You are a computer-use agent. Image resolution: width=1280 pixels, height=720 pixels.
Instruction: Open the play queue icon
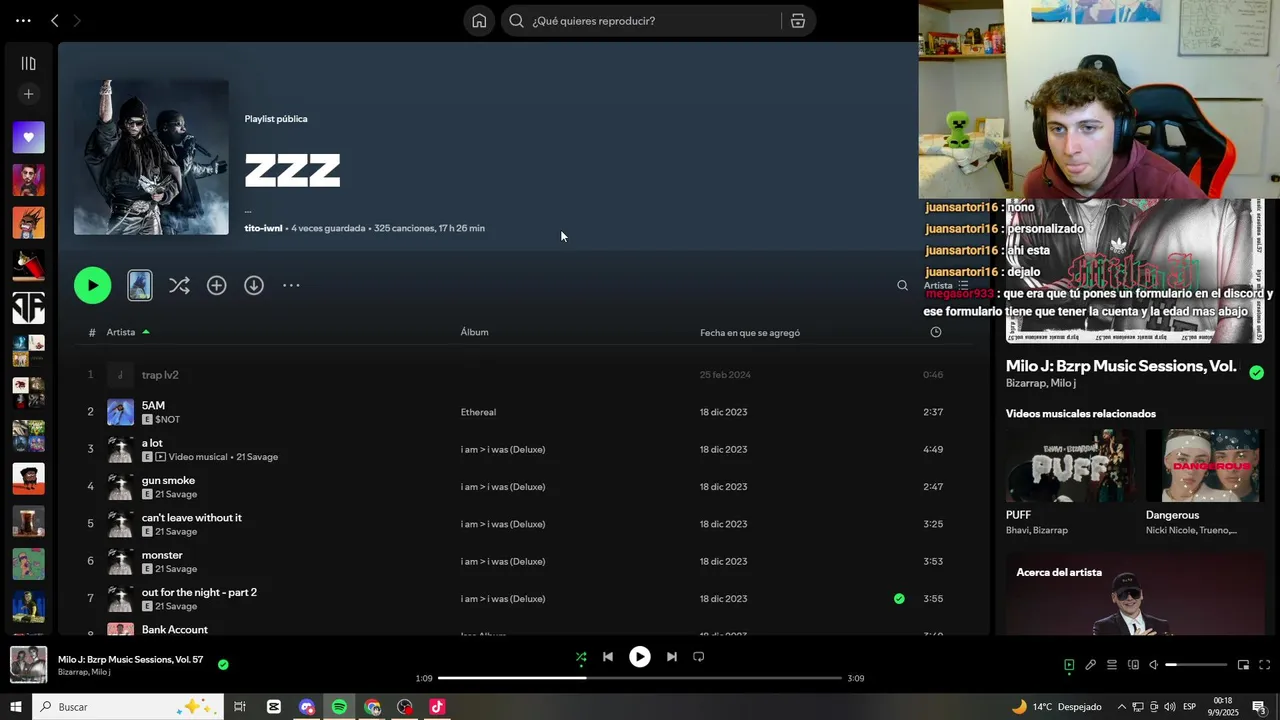coord(1112,665)
